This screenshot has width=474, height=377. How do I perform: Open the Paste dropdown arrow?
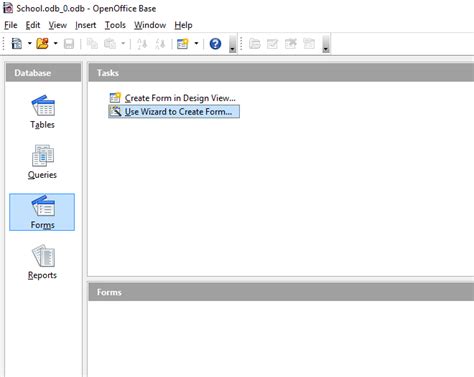[x=123, y=44]
